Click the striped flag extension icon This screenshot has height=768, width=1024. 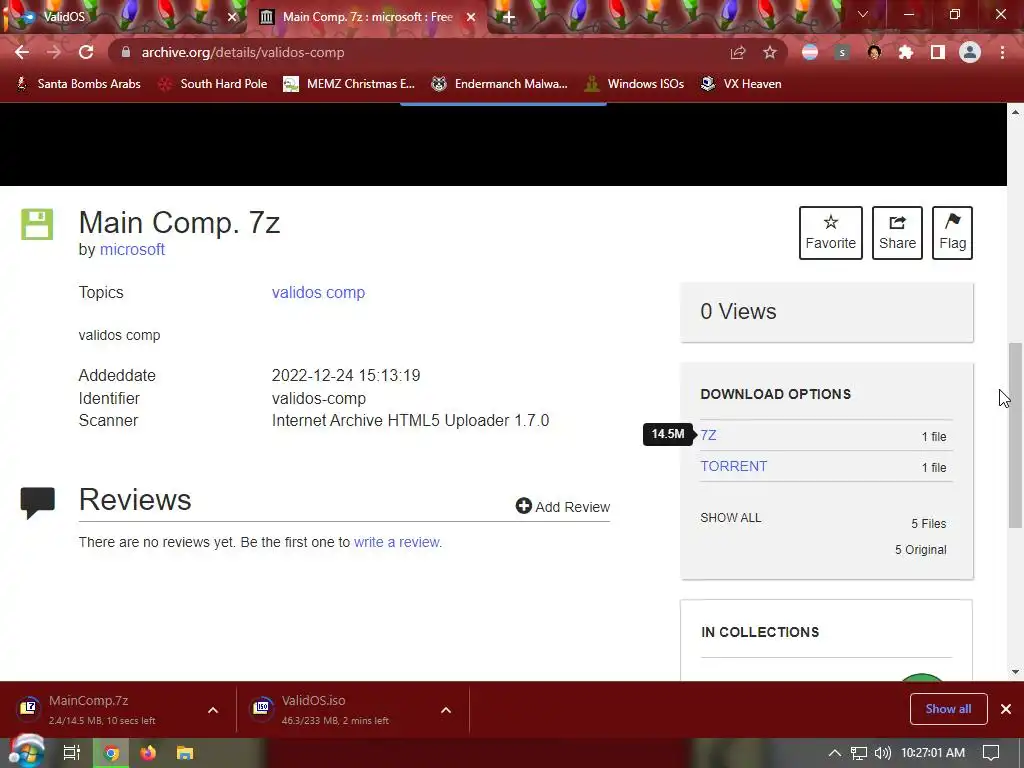click(x=810, y=52)
